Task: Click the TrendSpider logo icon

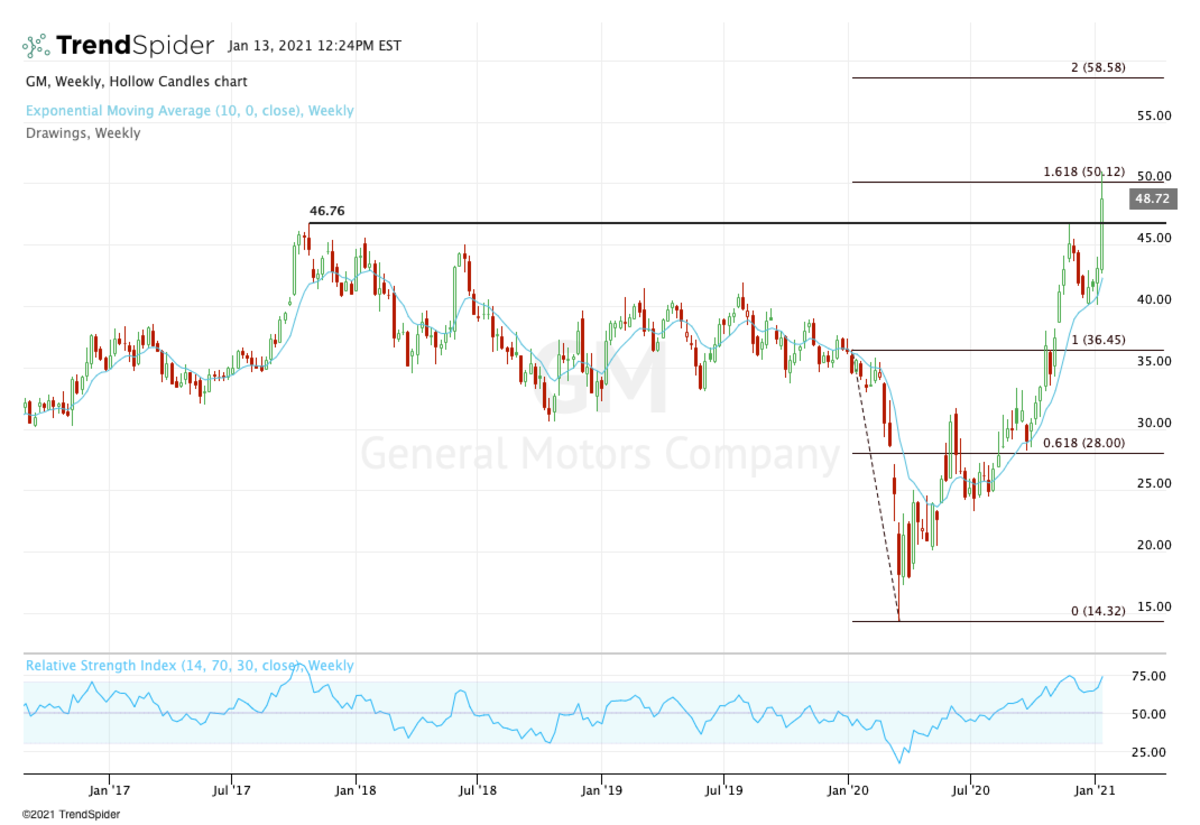Action: coord(36,45)
